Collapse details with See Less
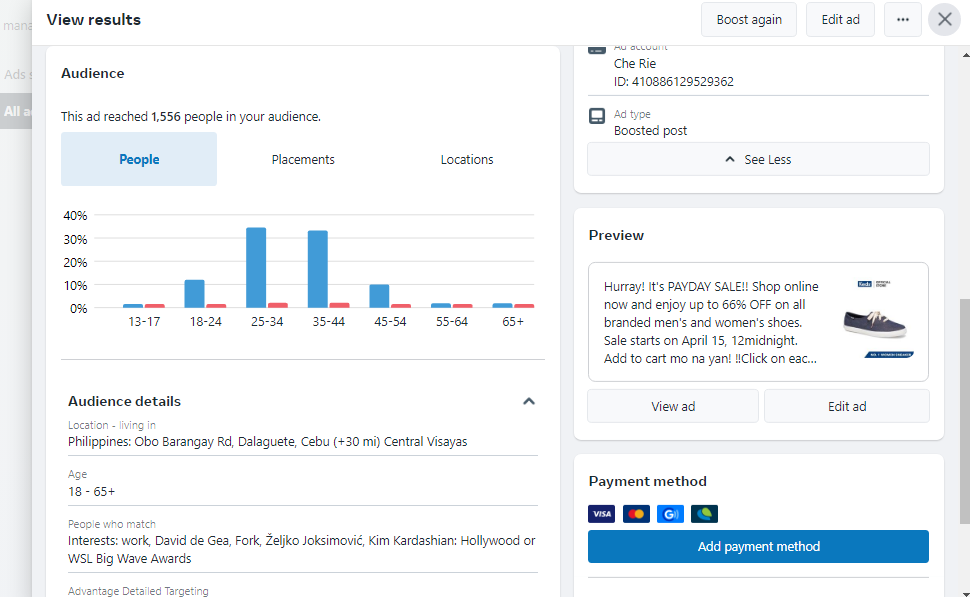Screen dimensions: 970x597 pos(758,159)
